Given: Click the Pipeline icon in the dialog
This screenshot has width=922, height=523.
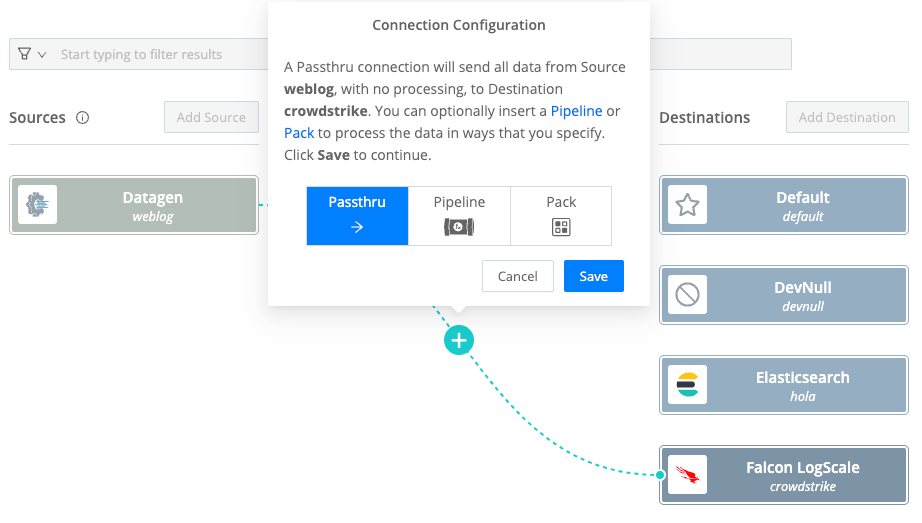Looking at the screenshot, I should click(459, 227).
